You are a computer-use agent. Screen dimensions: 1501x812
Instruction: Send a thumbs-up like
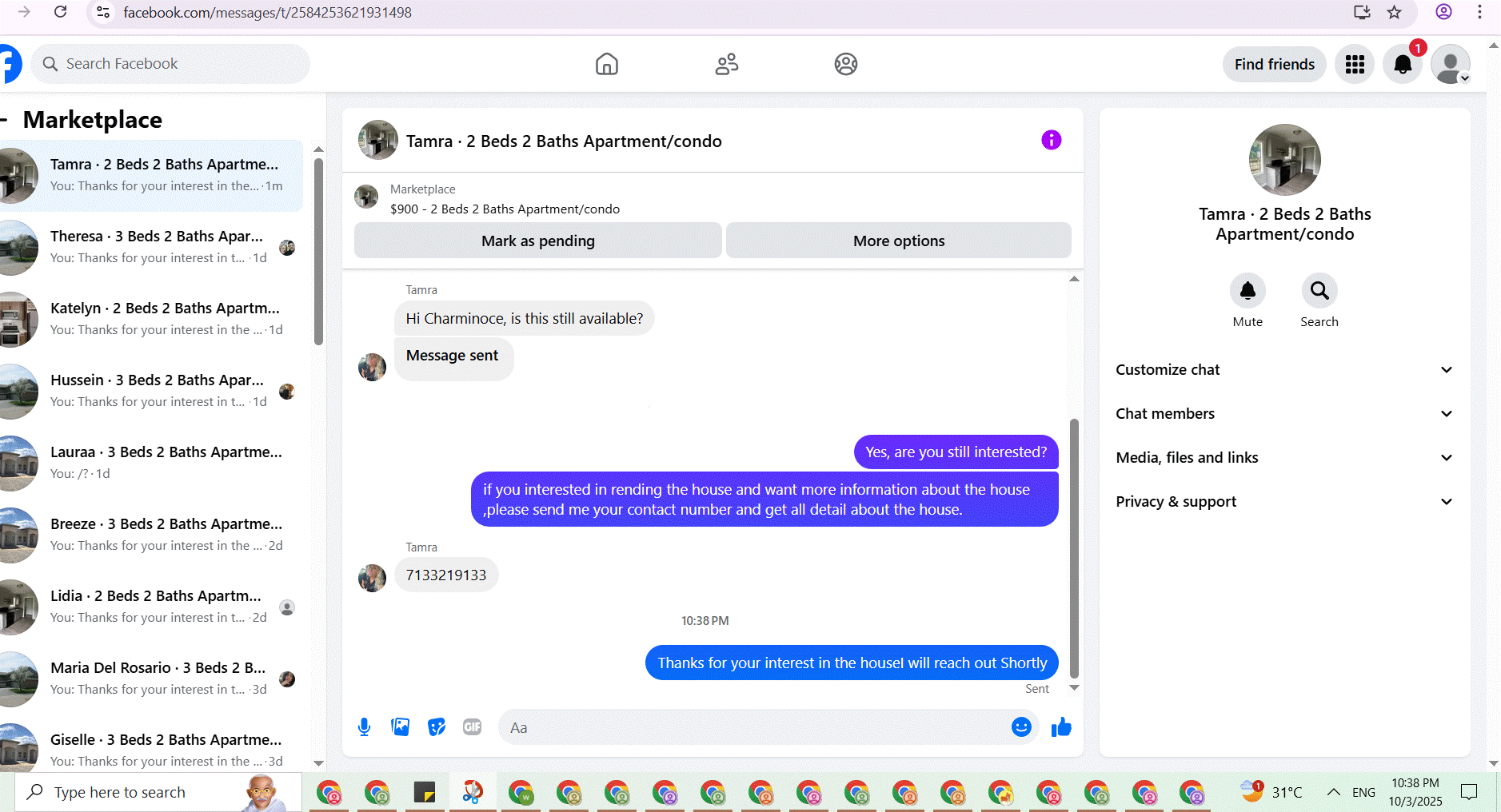coord(1061,726)
